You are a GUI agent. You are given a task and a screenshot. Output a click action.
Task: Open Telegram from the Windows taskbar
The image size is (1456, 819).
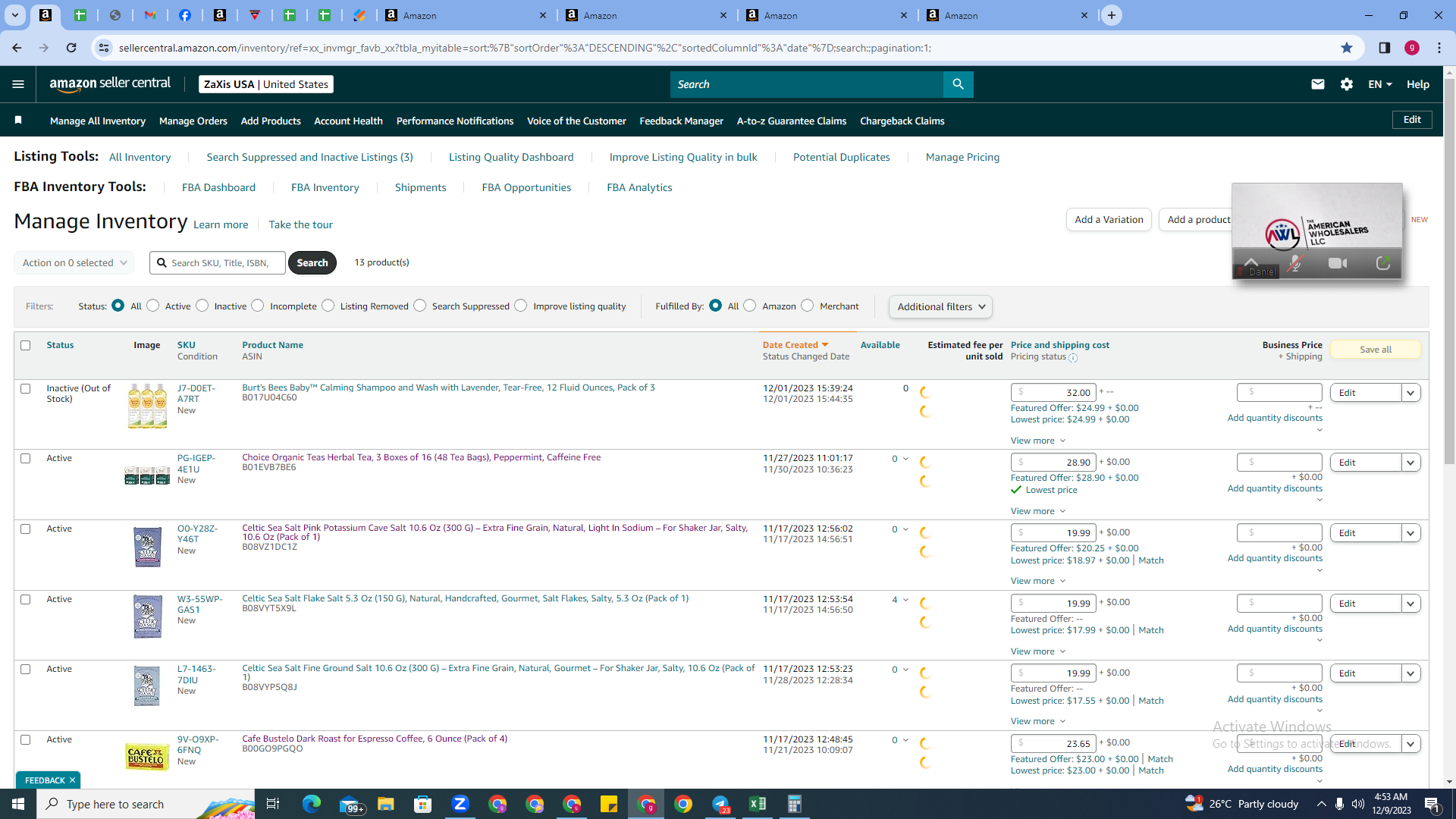click(720, 804)
